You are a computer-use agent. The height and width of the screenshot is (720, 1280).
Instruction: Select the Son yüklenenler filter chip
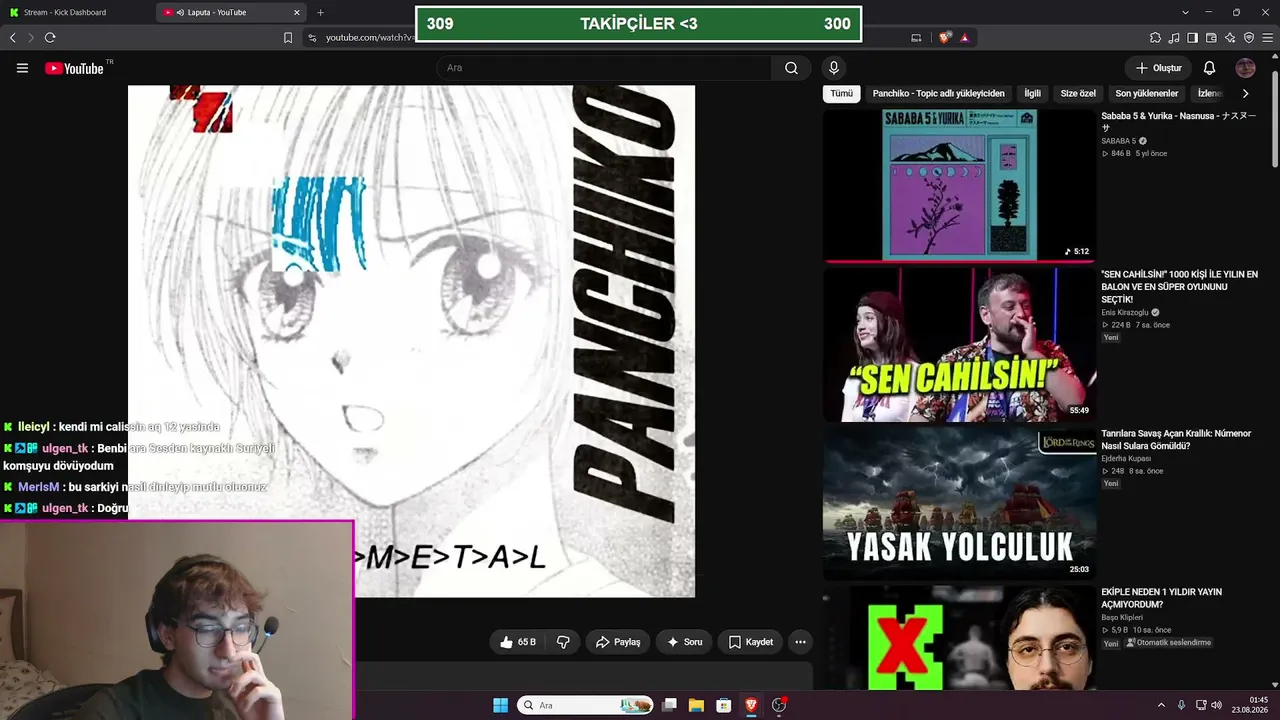[1147, 93]
